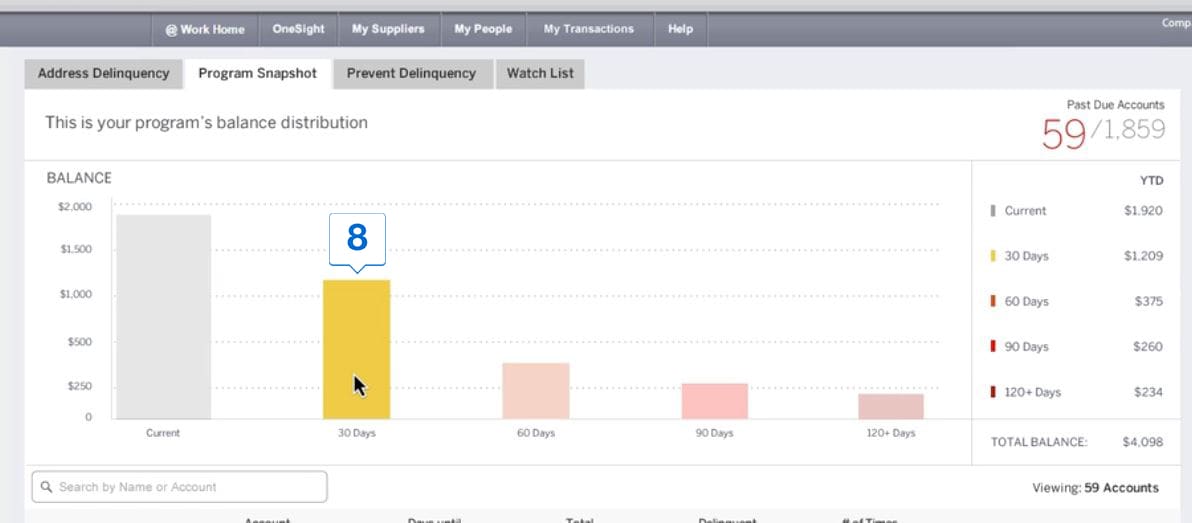Viewport: 1192px width, 523px height.
Task: Open the OneSight menu item
Action: 298,29
